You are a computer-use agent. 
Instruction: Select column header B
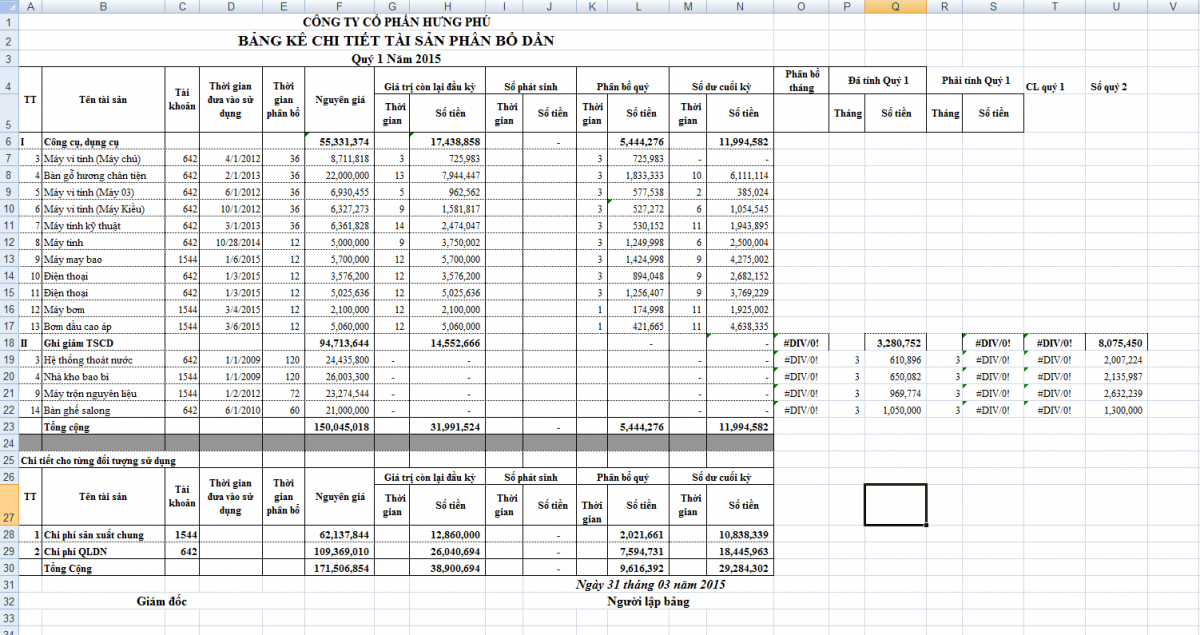pyautogui.click(x=104, y=6)
